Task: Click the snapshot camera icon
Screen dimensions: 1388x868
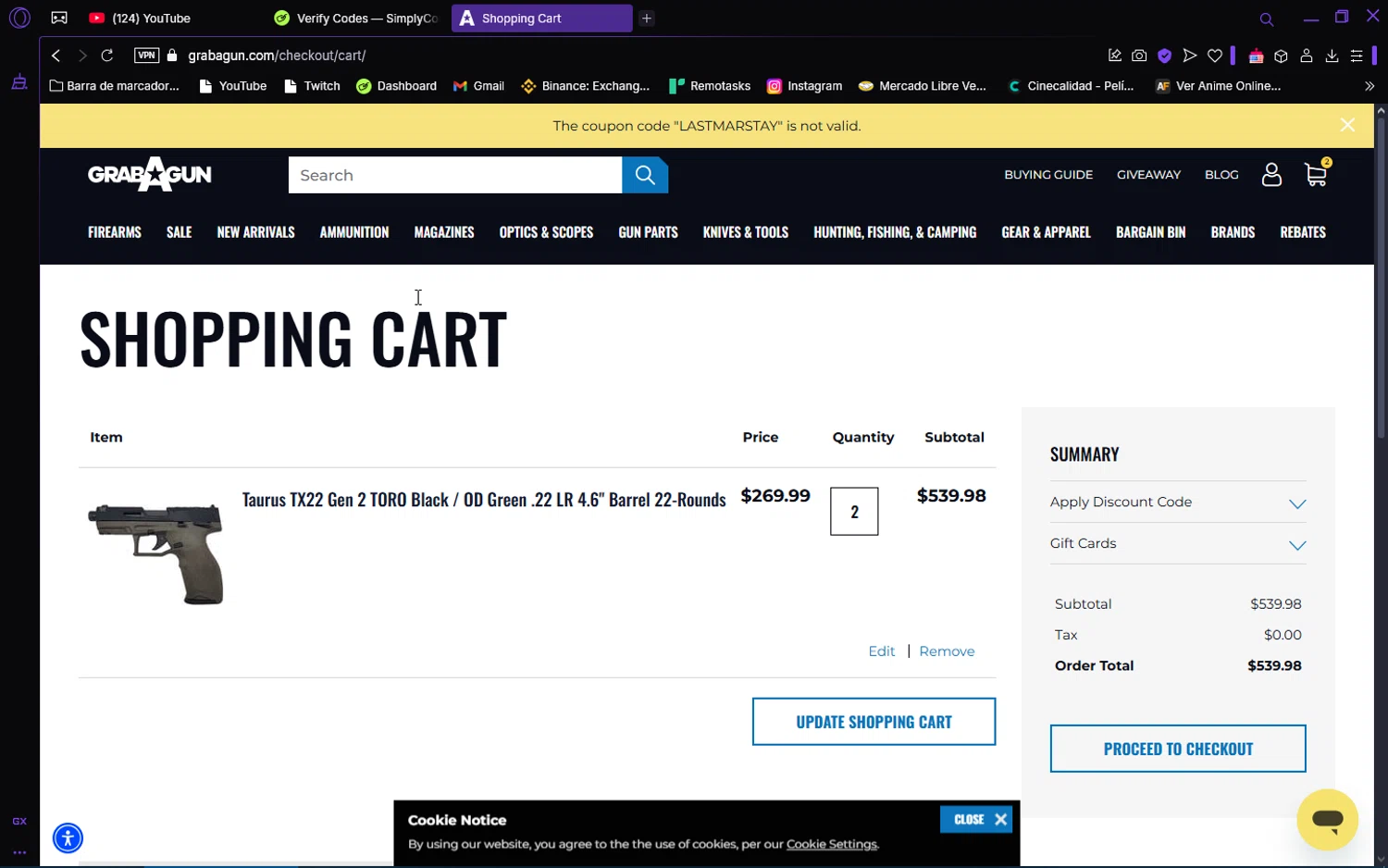Action: pos(1139,56)
